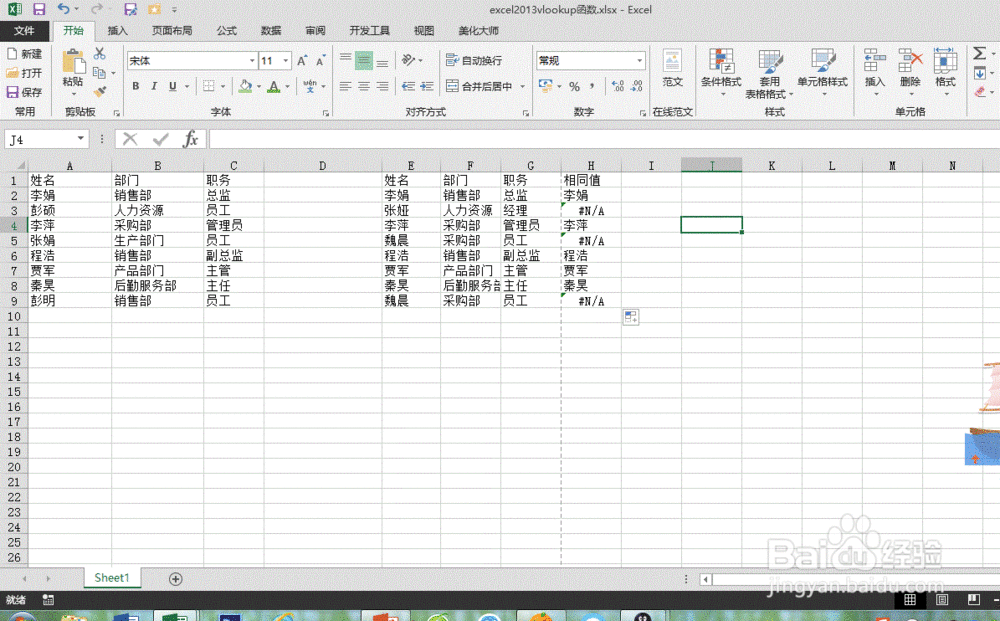The width and height of the screenshot is (1000, 621).
Task: Switch to the 视图 ribbon tab
Action: 423,30
